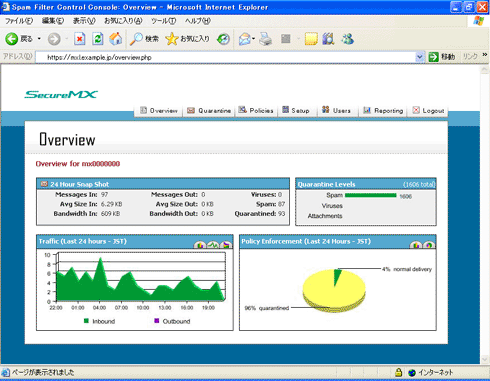The width and height of the screenshot is (490, 381).
Task: Open the ファイル(F) menu
Action: (x=19, y=21)
